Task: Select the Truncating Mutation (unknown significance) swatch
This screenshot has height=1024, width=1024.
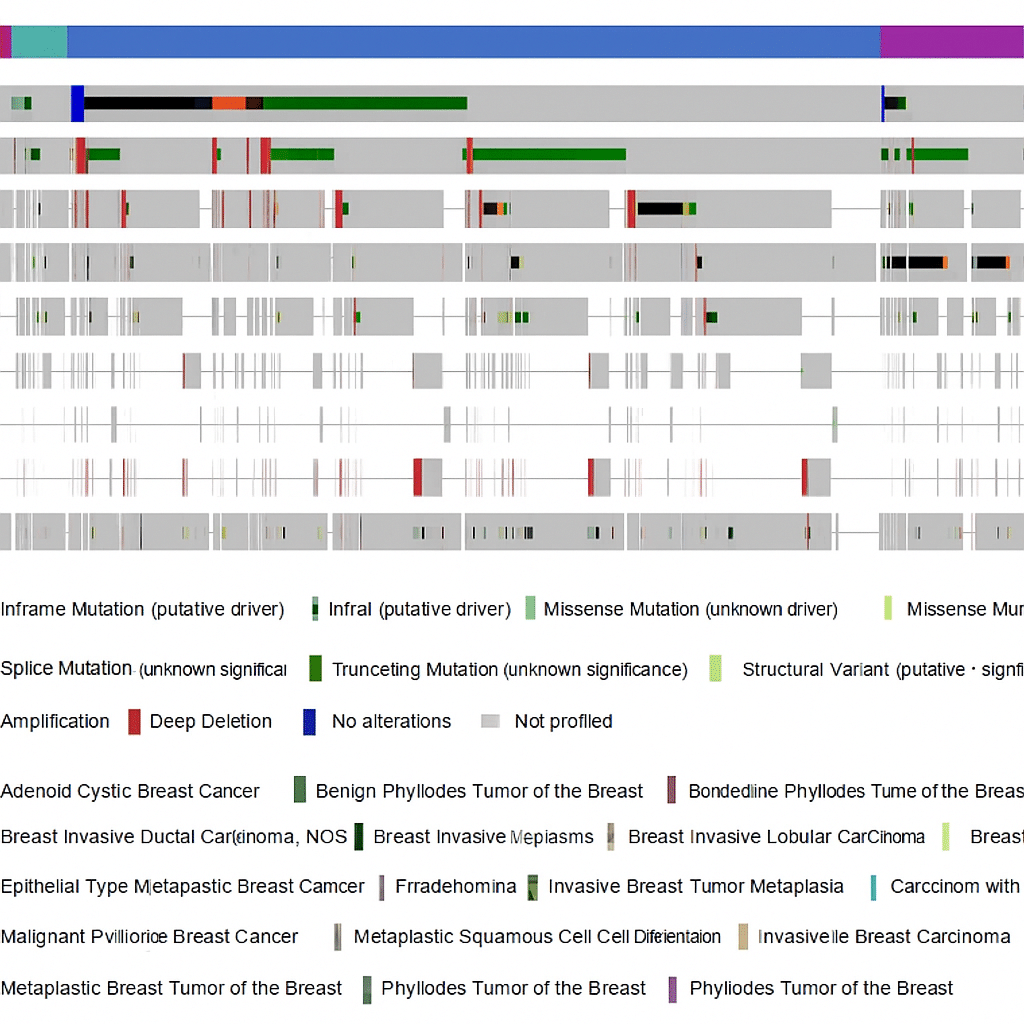Action: (315, 669)
